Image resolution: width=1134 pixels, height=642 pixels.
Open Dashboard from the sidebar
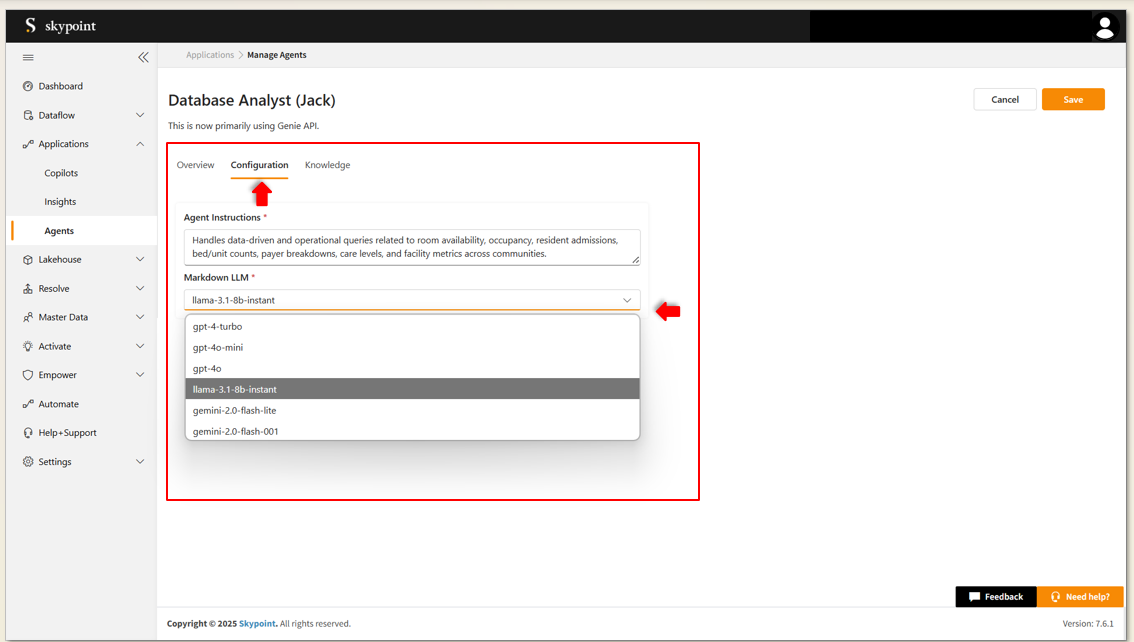(60, 86)
